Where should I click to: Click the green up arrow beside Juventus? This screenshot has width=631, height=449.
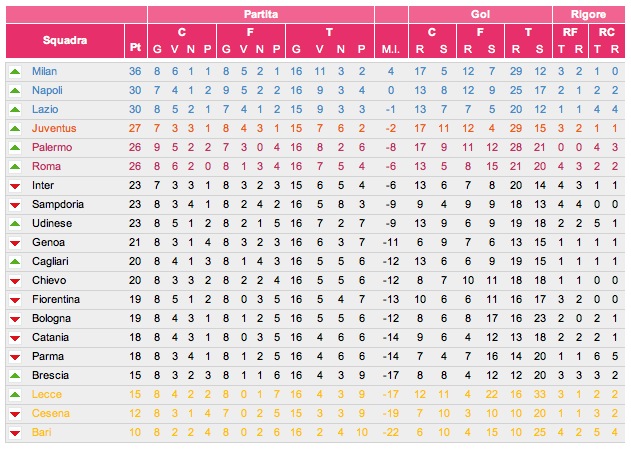click(14, 129)
